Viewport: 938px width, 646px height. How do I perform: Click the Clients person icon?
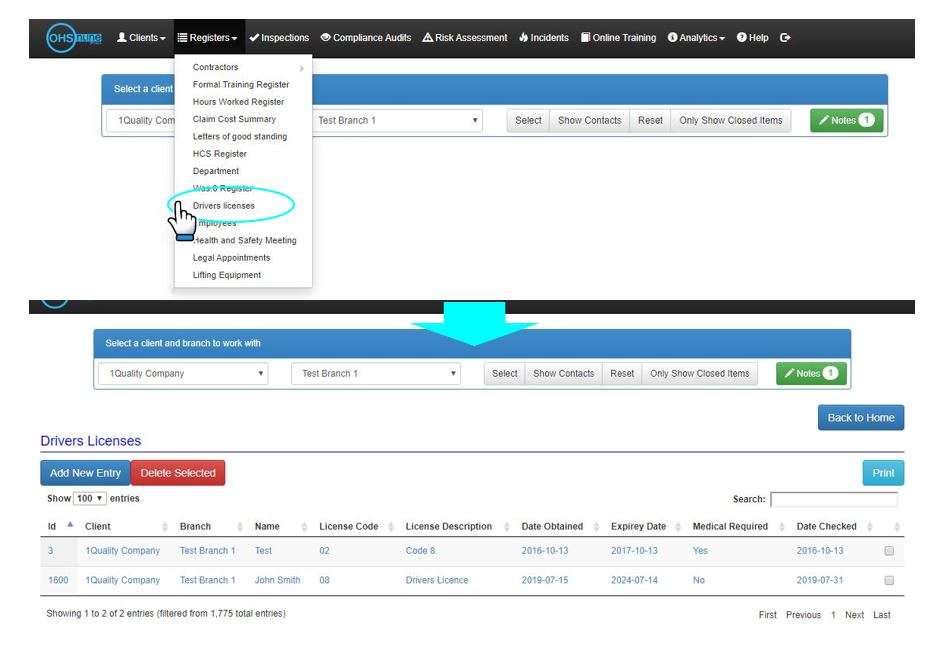click(x=122, y=38)
